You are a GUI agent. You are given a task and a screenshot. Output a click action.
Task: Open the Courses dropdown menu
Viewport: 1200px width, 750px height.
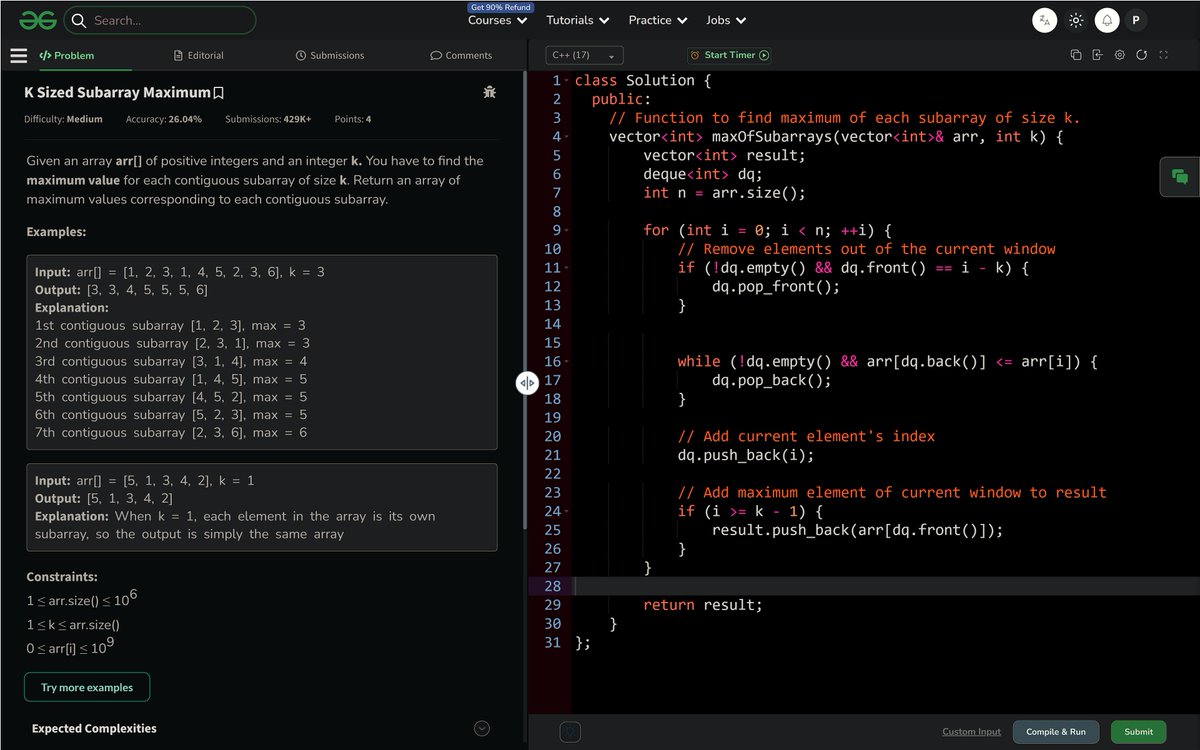pyautogui.click(x=497, y=20)
